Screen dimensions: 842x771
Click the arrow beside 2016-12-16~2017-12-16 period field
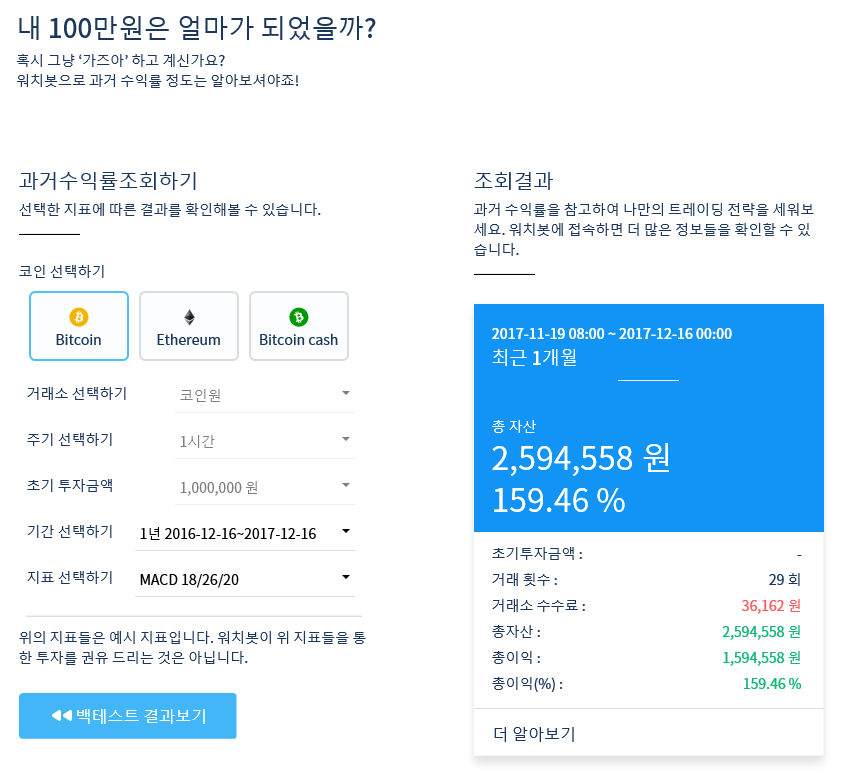point(346,531)
